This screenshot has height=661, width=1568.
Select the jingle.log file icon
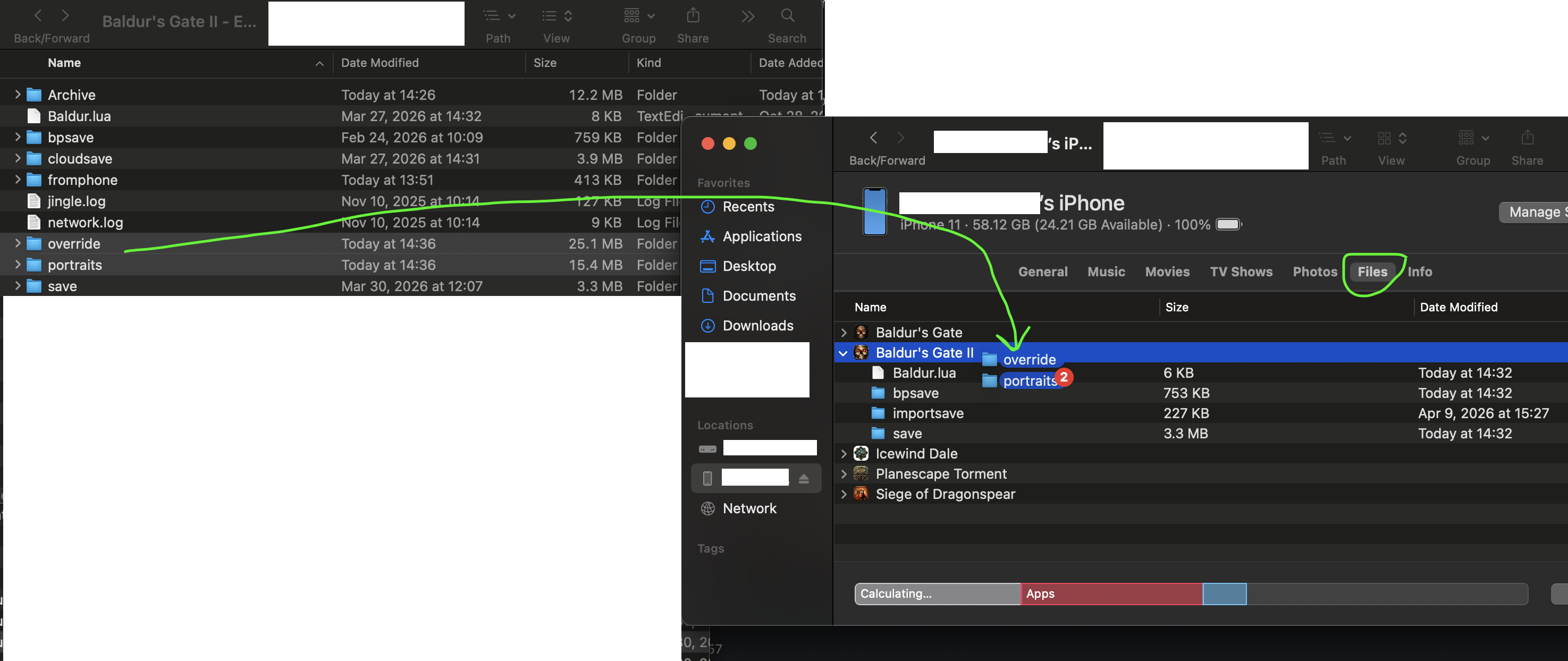tap(34, 201)
